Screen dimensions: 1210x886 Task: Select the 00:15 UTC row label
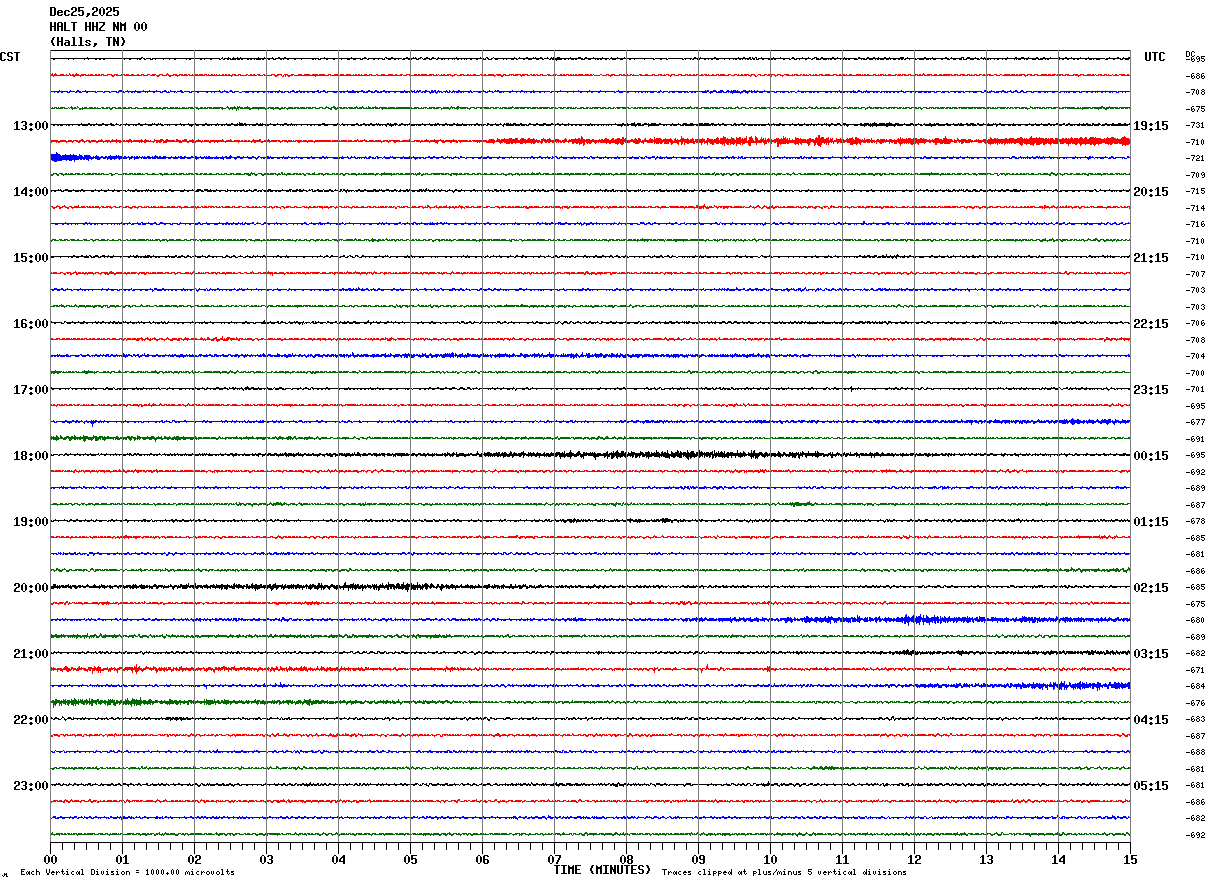1151,456
